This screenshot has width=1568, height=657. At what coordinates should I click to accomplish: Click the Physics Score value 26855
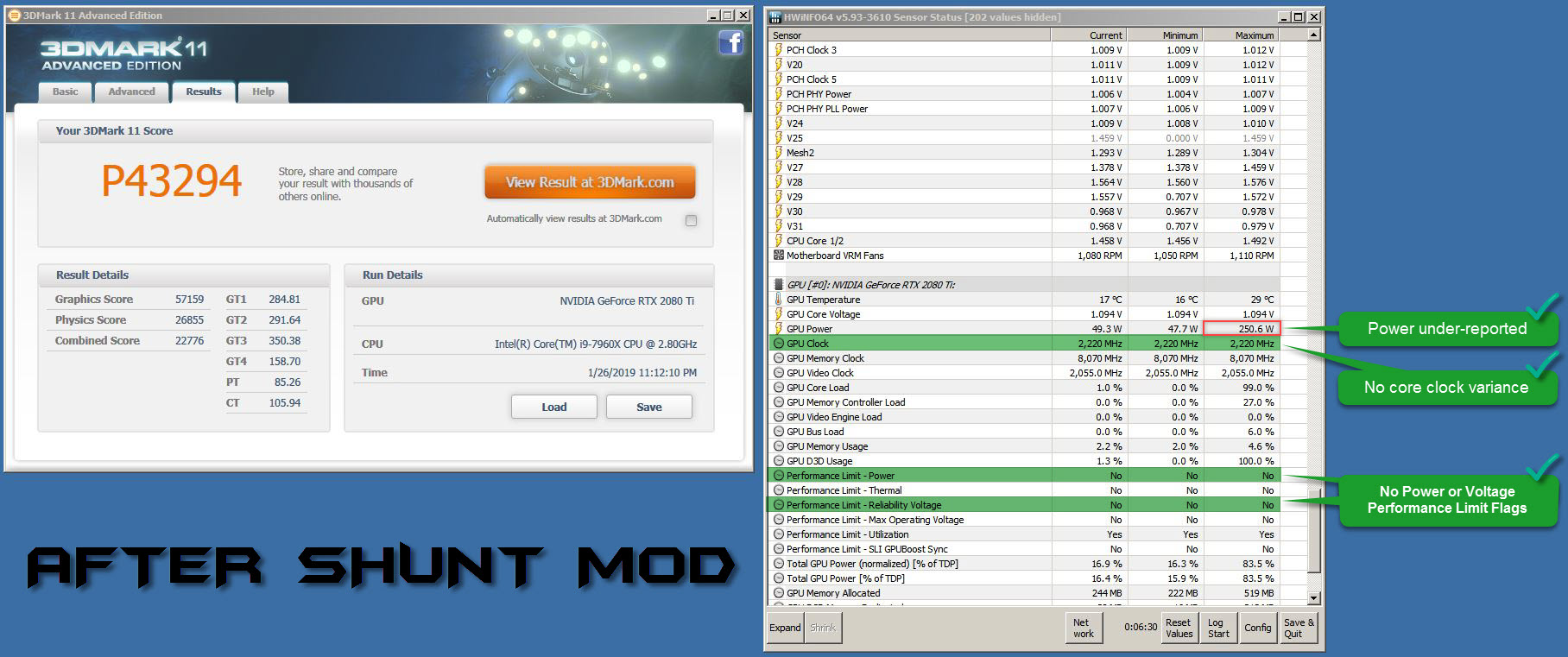click(190, 320)
